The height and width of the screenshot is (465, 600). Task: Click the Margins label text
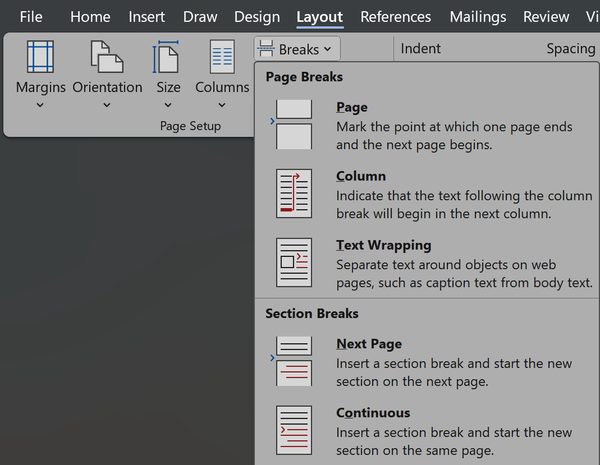click(41, 88)
